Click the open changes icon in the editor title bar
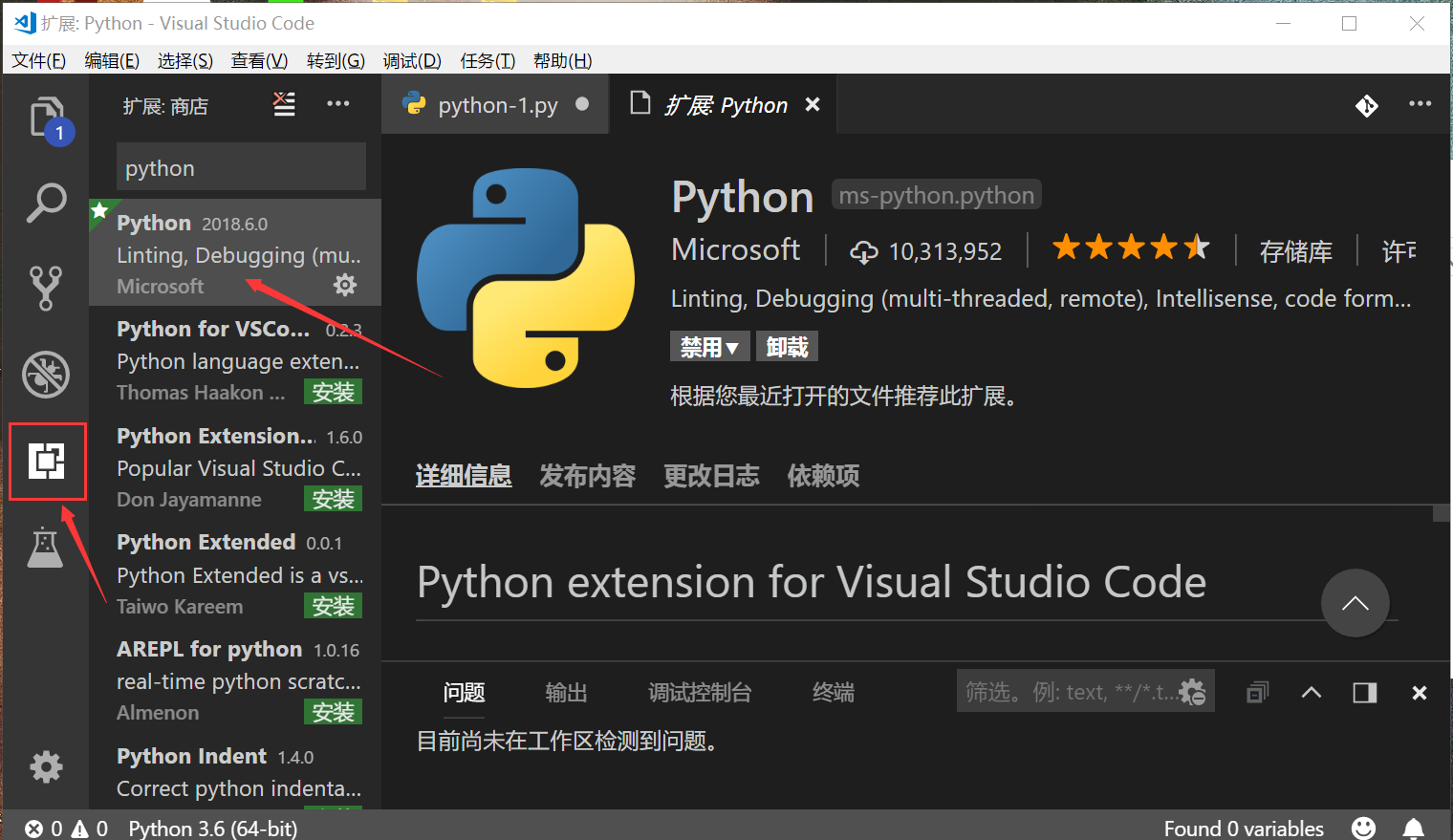1453x840 pixels. point(1367,105)
